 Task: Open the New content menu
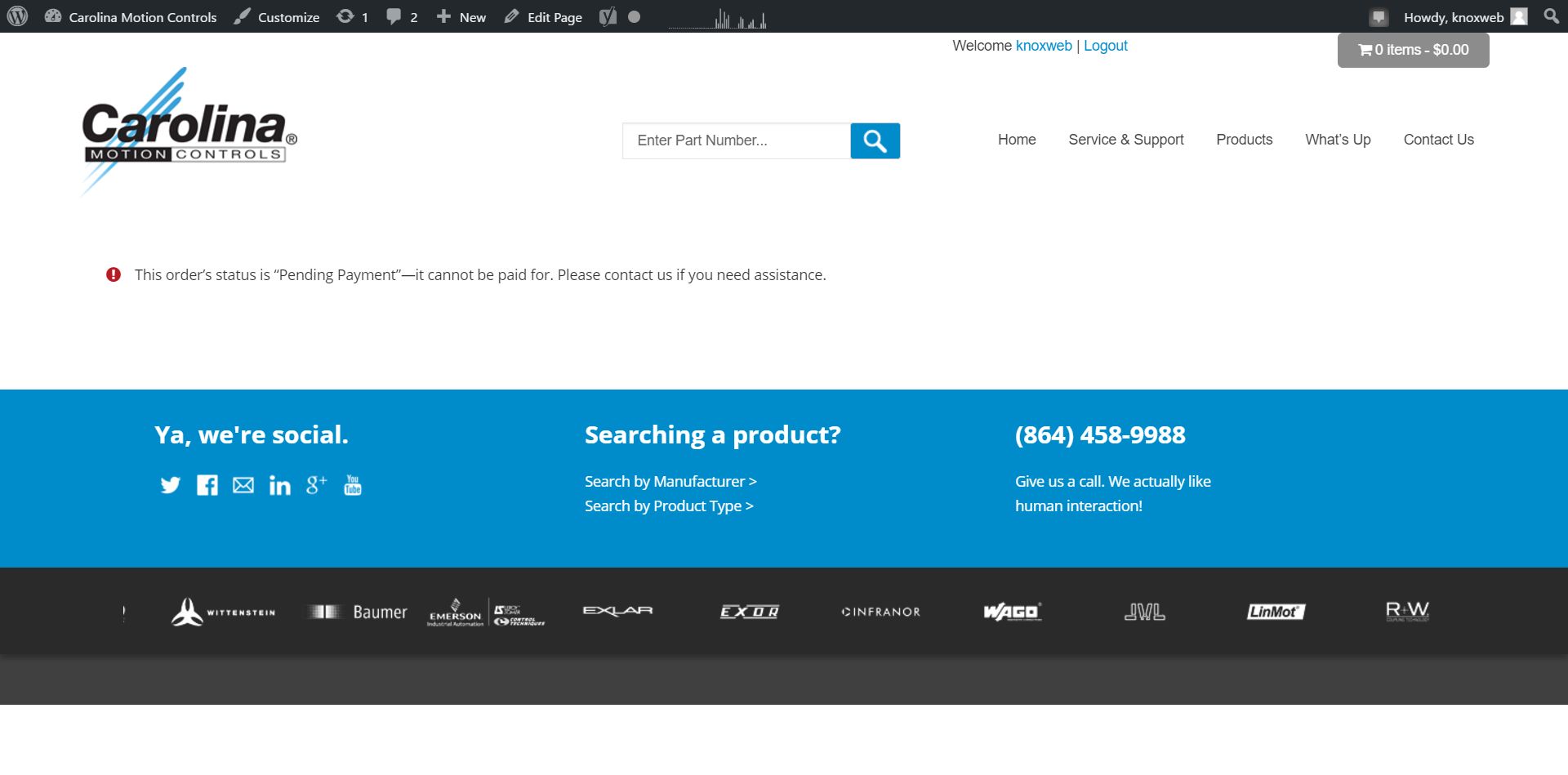point(461,17)
